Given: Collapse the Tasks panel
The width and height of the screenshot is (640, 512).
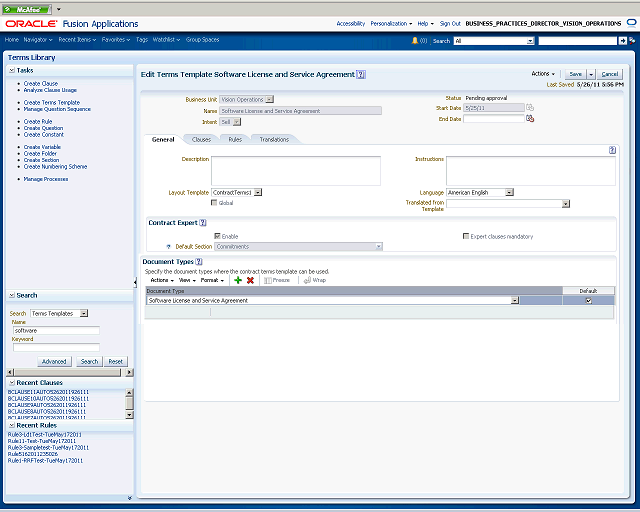Looking at the screenshot, I should click(x=12, y=70).
